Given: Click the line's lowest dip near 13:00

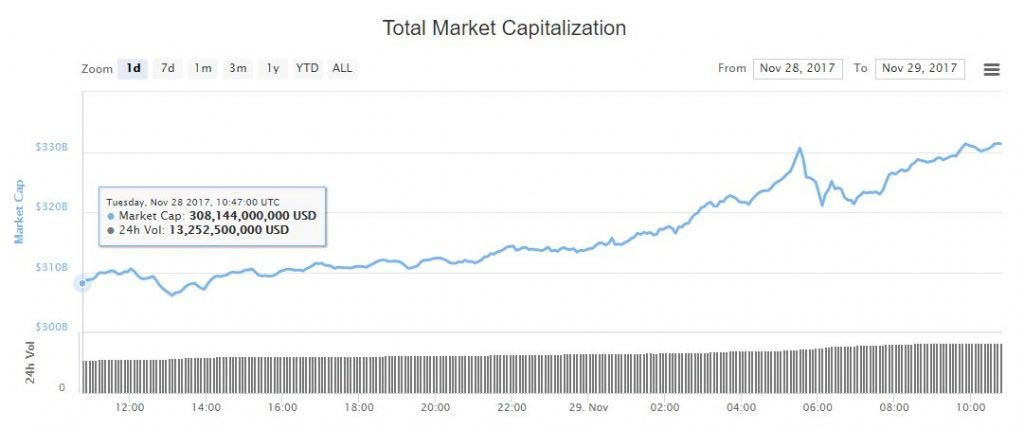Looking at the screenshot, I should (171, 295).
